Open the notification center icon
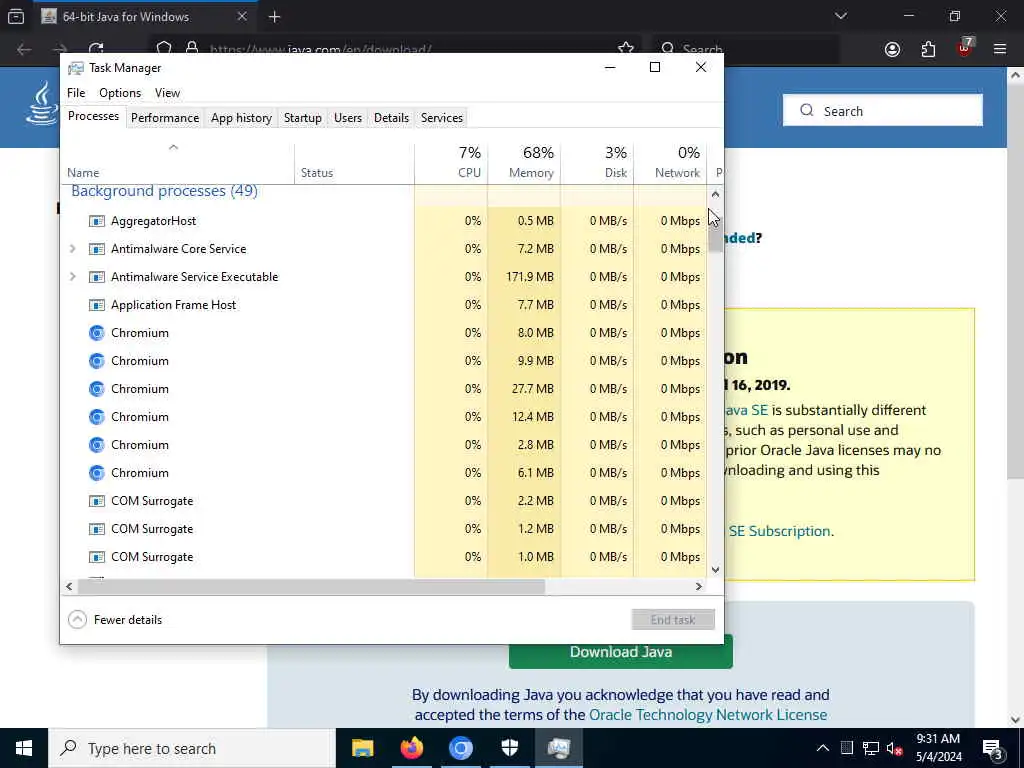1024x768 pixels. (x=992, y=749)
